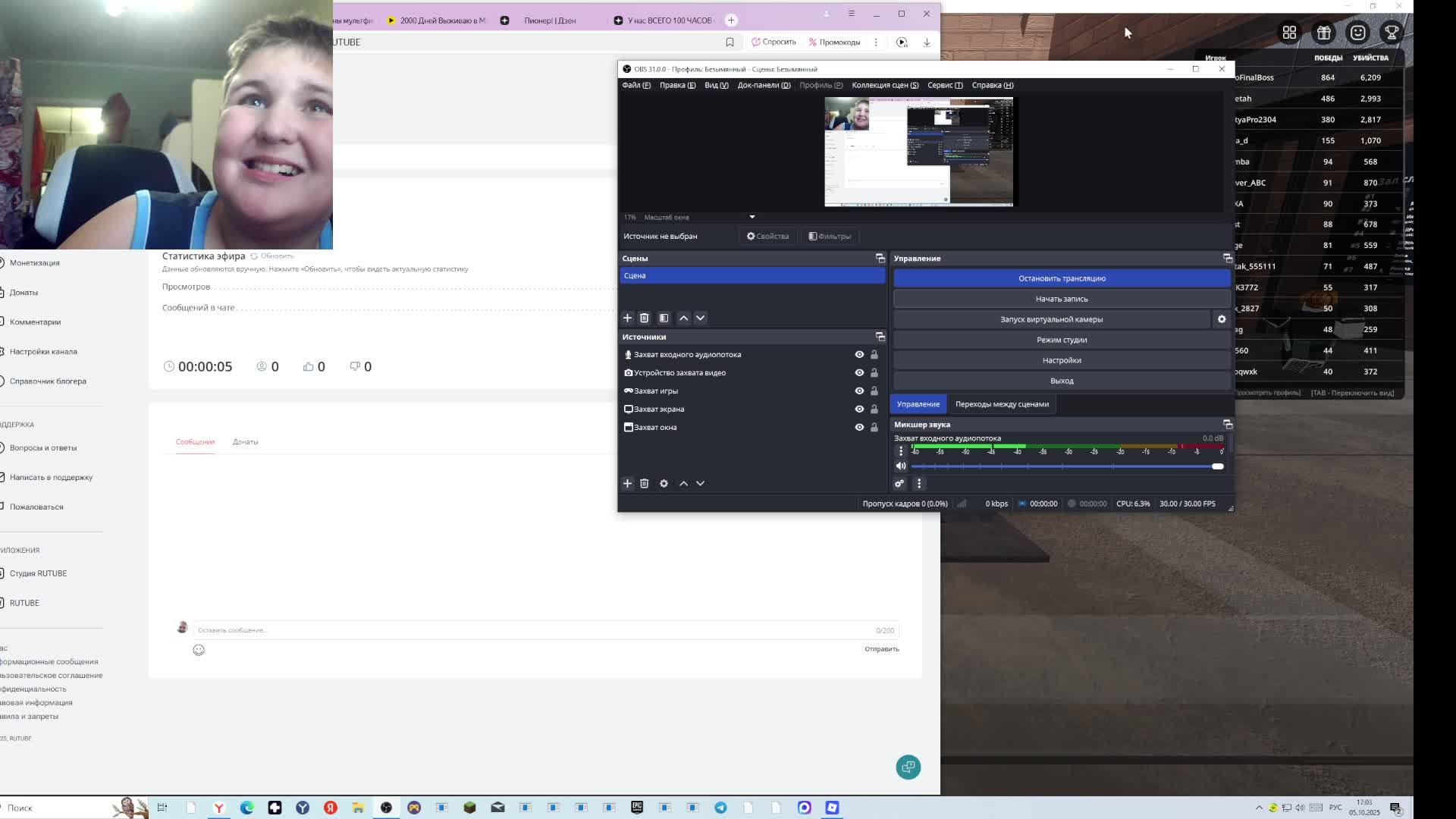Open virtual camera settings gear

1221,319
